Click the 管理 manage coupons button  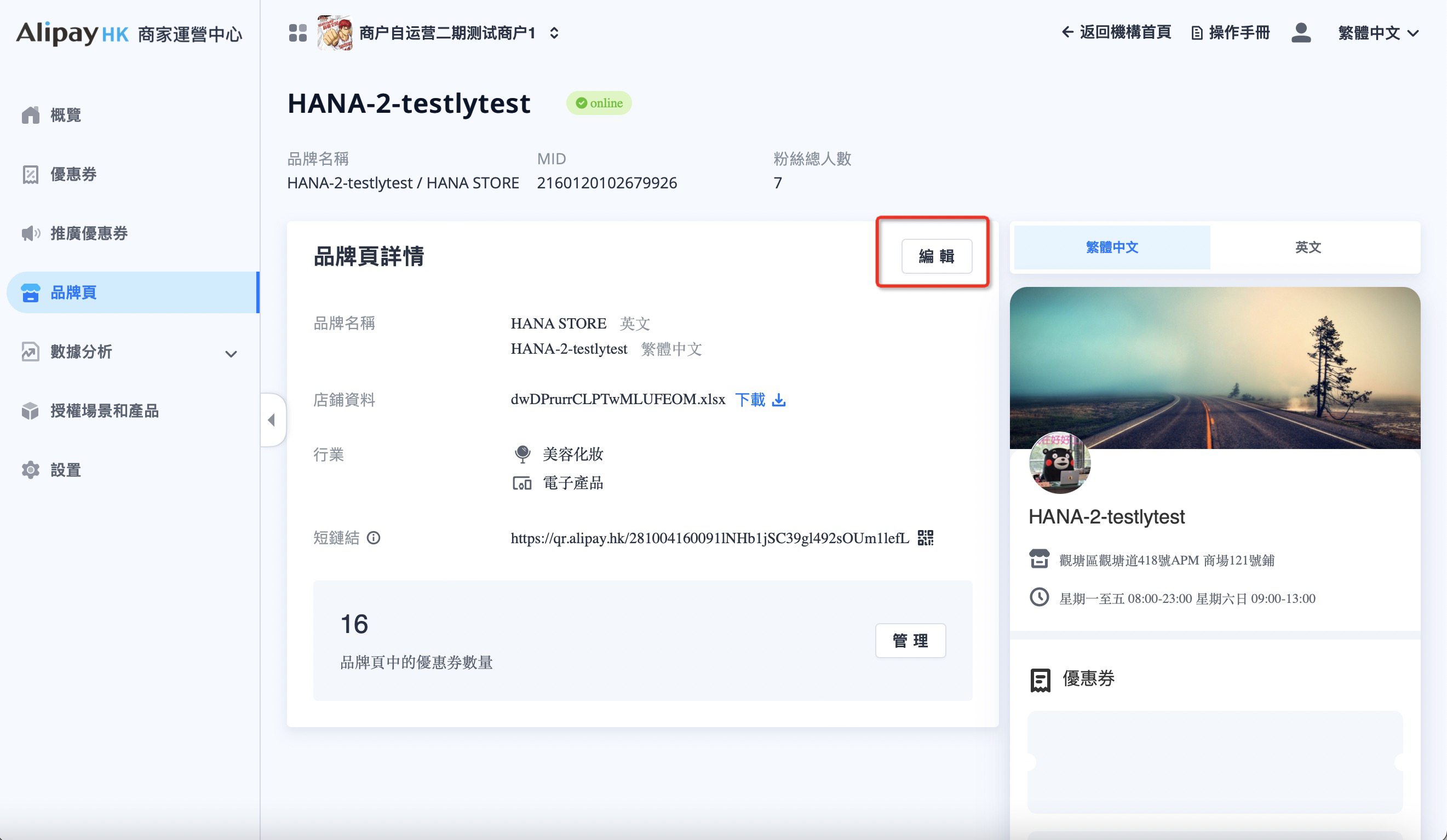(x=910, y=640)
